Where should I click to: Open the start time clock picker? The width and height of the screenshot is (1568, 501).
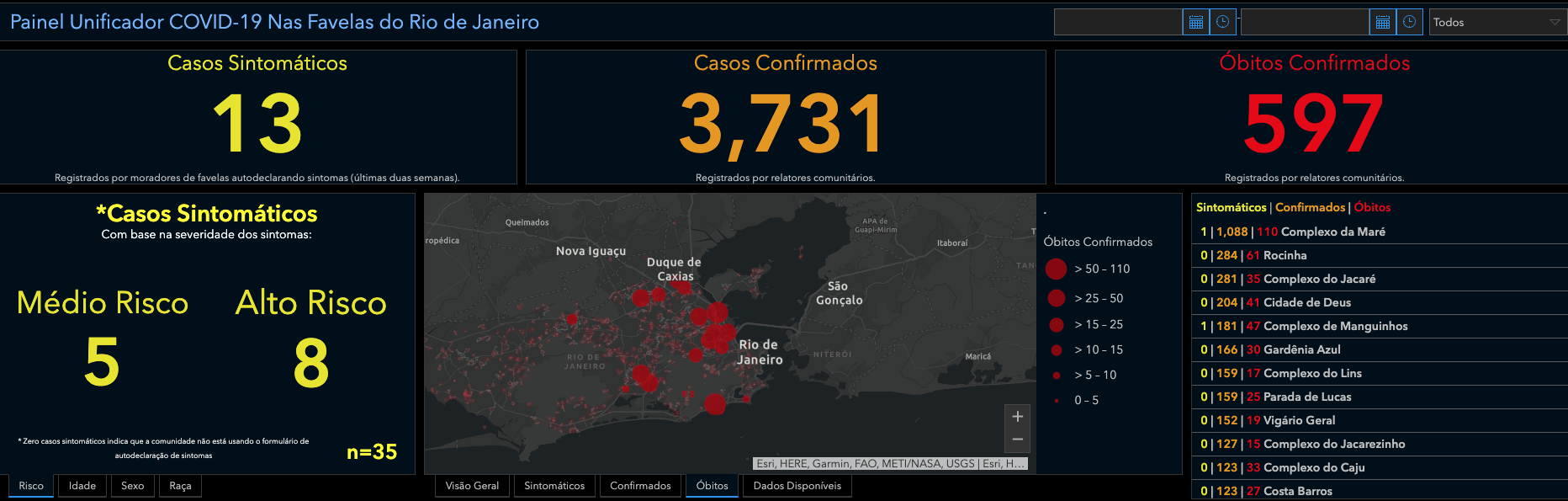coord(1222,23)
